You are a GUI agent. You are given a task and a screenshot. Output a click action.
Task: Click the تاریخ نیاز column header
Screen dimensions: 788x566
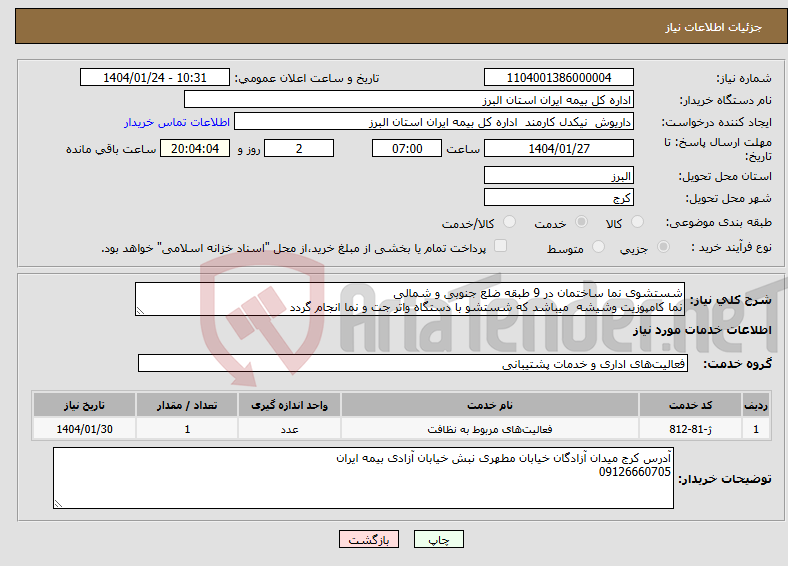(x=84, y=405)
